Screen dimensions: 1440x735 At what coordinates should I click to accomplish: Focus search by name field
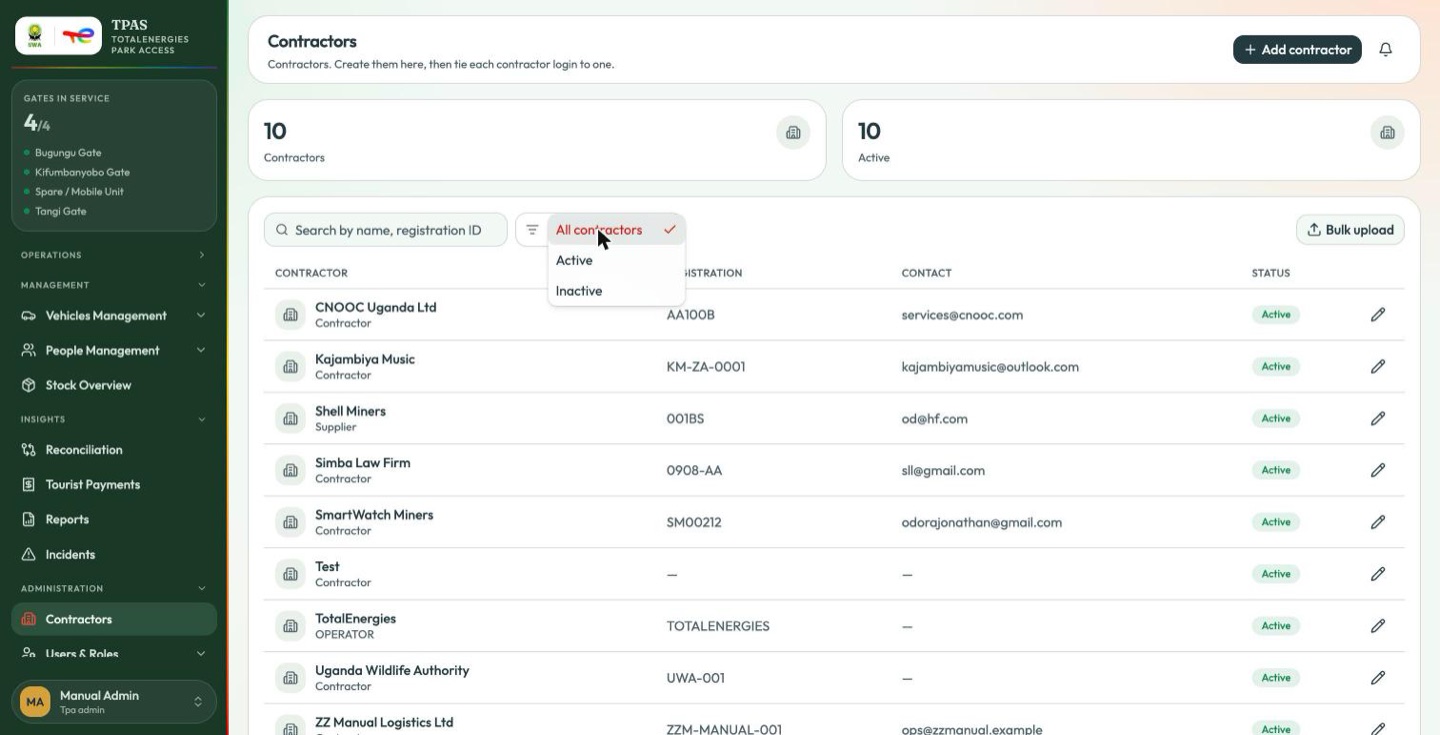pos(386,230)
